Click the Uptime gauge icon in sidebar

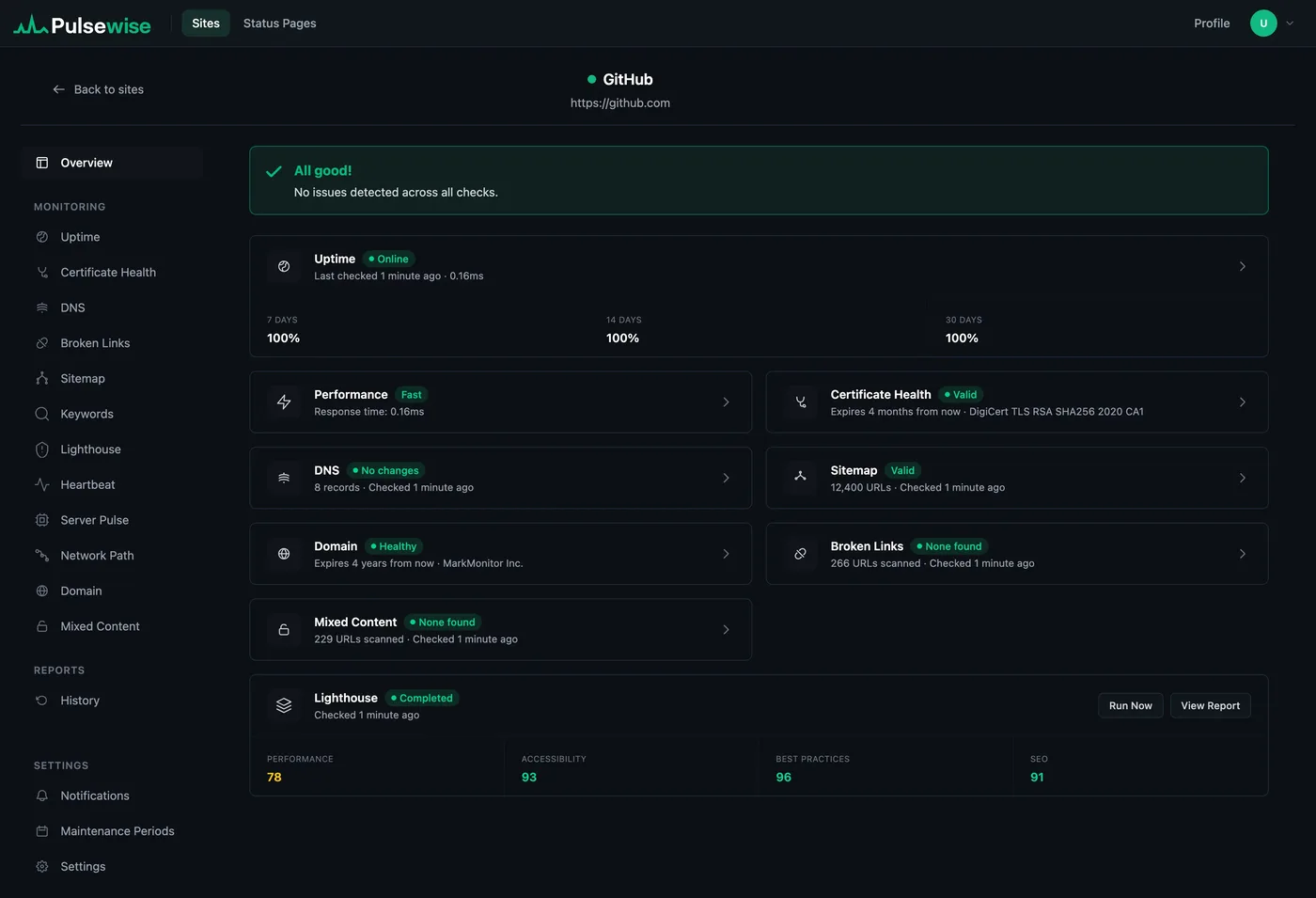(42, 237)
